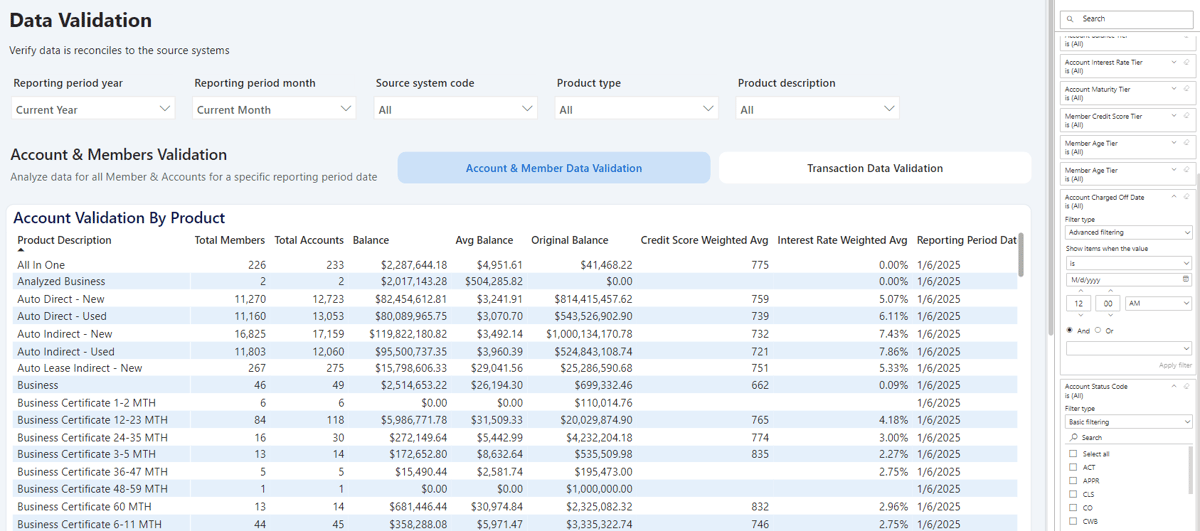Screen dimensions: 1200x531
Task: Click the magnifier icon in filter pane search
Action: coord(1070,19)
